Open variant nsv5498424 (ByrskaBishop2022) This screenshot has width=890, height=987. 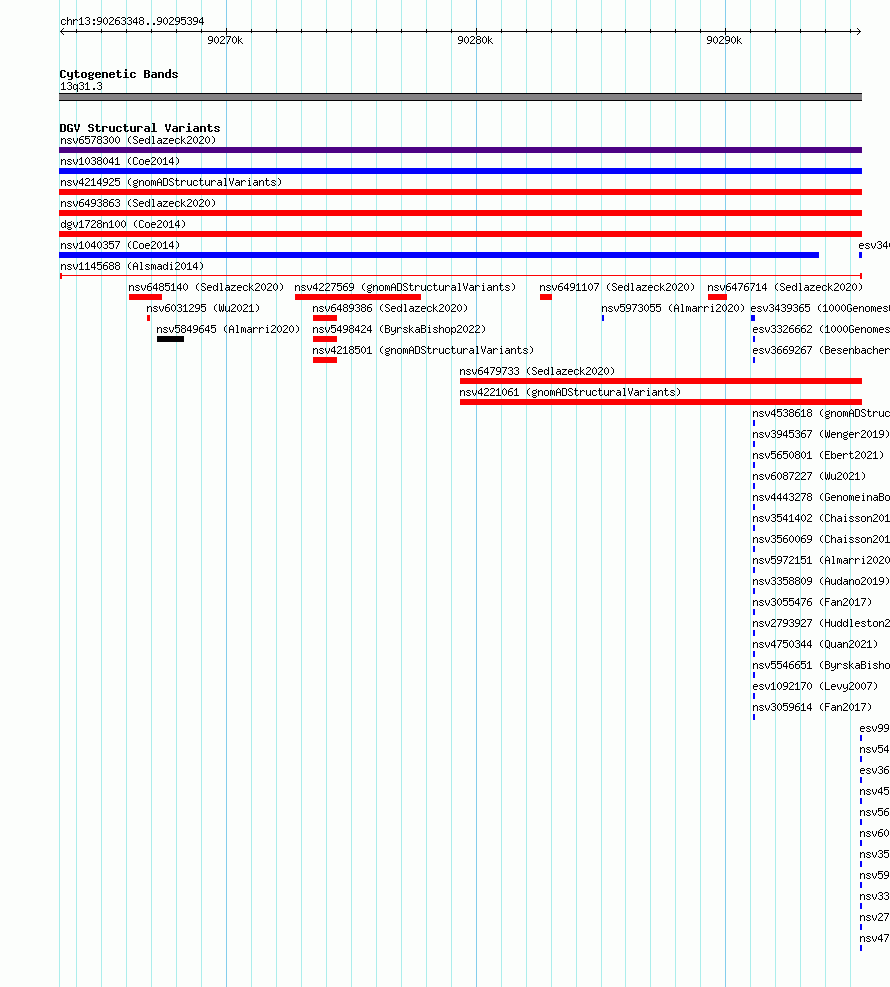point(399,329)
